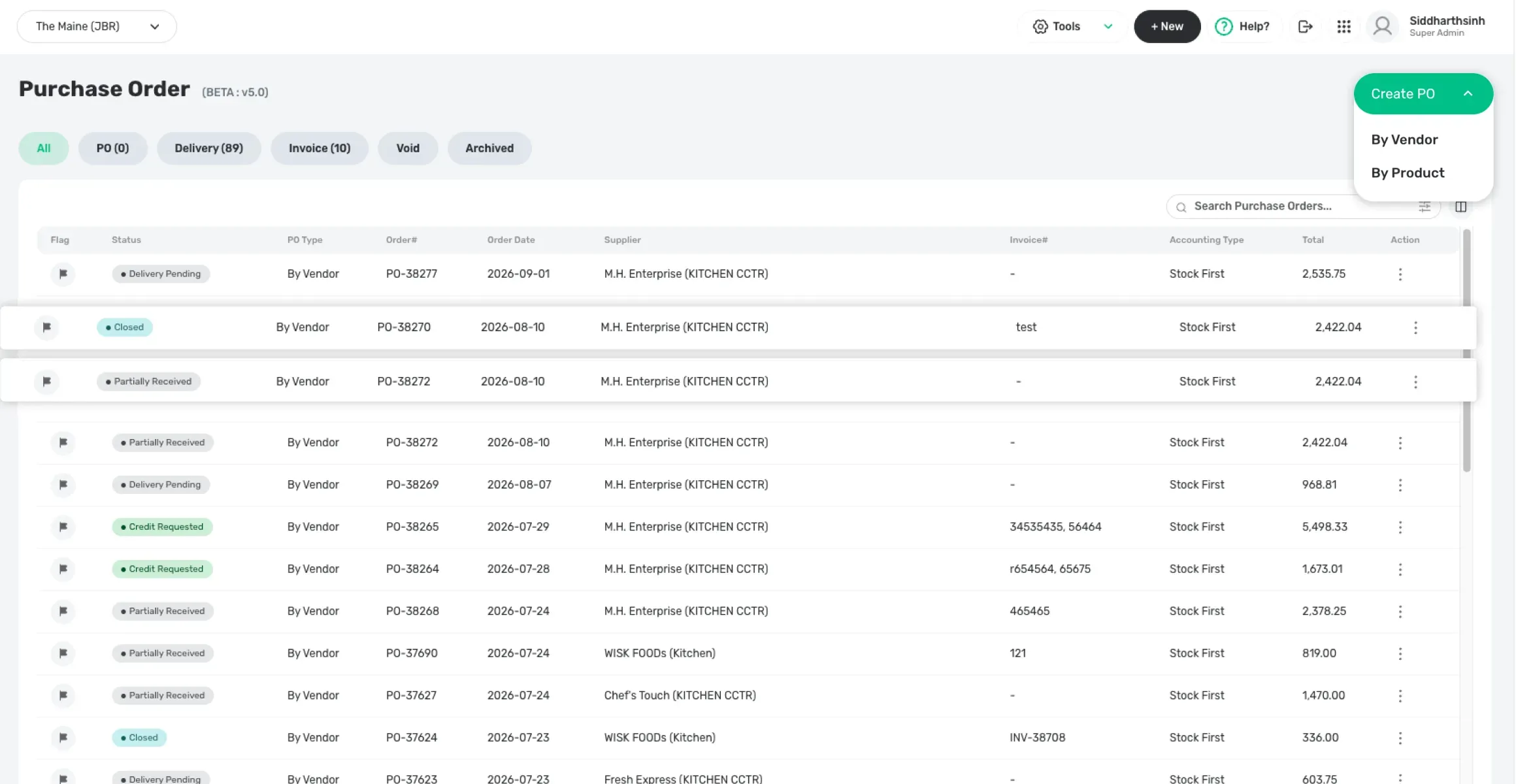Switch to the All tab
1516x784 pixels.
[x=43, y=148]
